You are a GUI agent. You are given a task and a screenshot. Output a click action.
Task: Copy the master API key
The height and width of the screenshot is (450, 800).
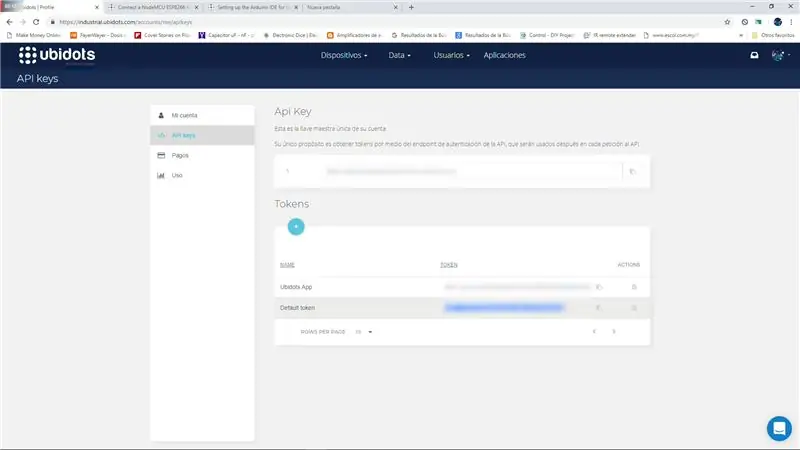point(633,172)
